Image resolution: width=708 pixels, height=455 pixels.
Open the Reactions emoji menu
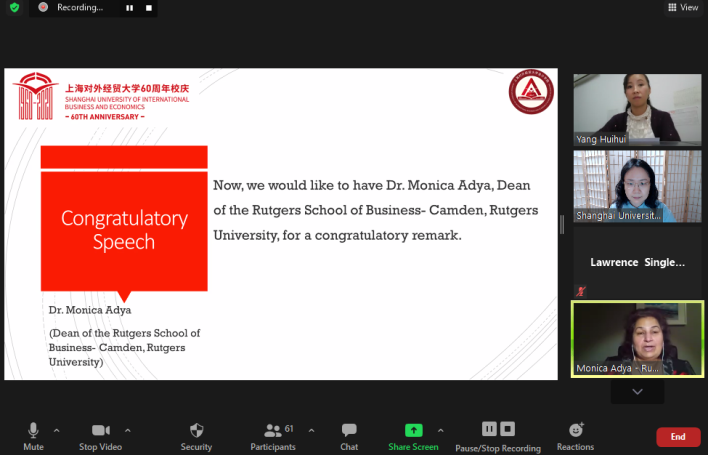pos(575,434)
